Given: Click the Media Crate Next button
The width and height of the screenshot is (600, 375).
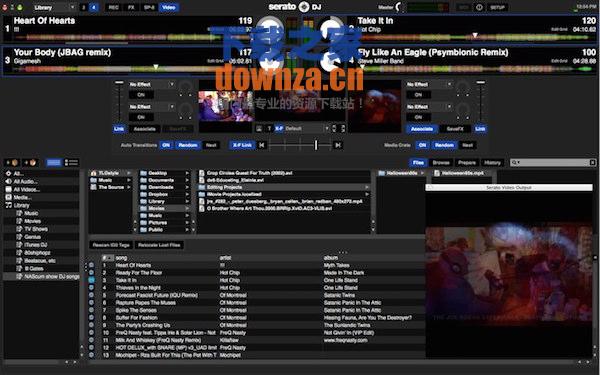Looking at the screenshot, I should tap(468, 145).
